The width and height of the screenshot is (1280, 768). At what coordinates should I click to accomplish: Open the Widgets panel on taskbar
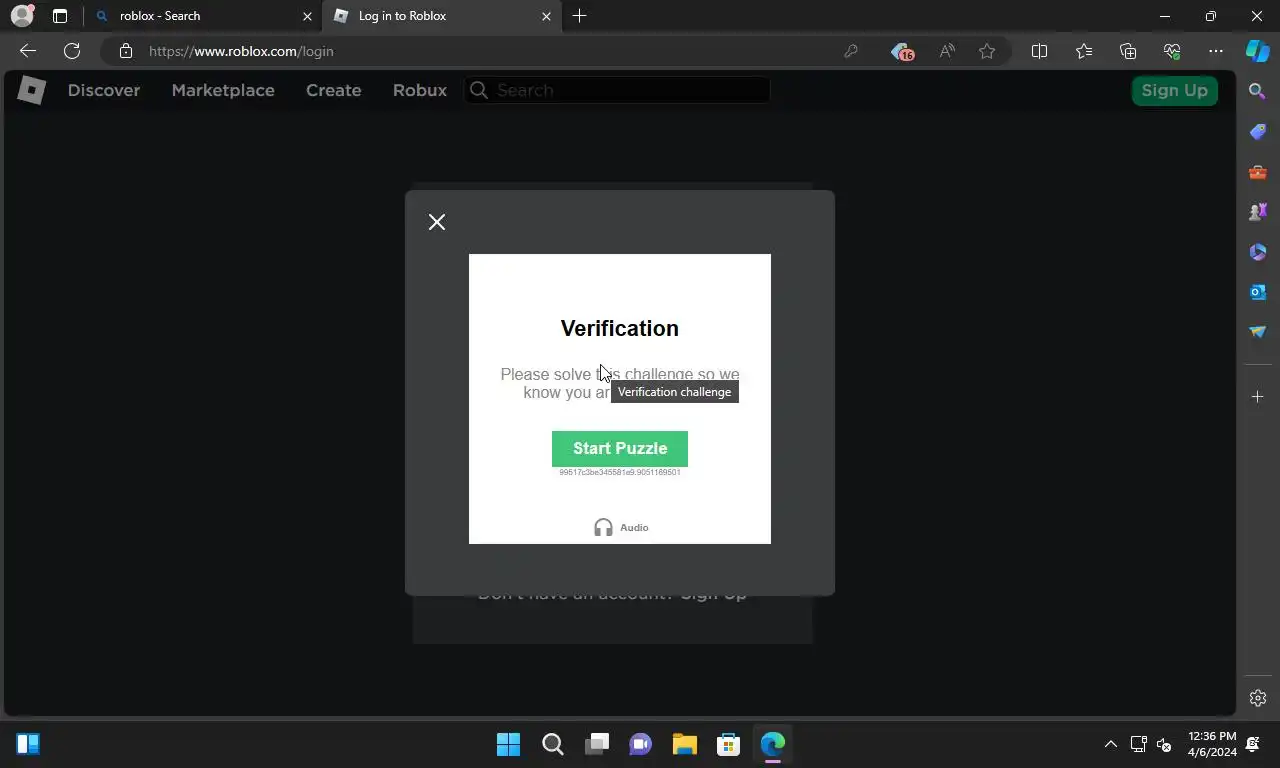28,744
